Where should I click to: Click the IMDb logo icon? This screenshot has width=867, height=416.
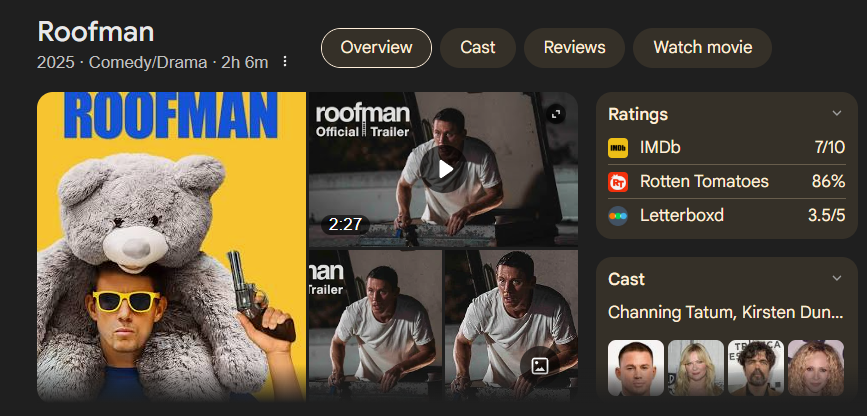[618, 148]
